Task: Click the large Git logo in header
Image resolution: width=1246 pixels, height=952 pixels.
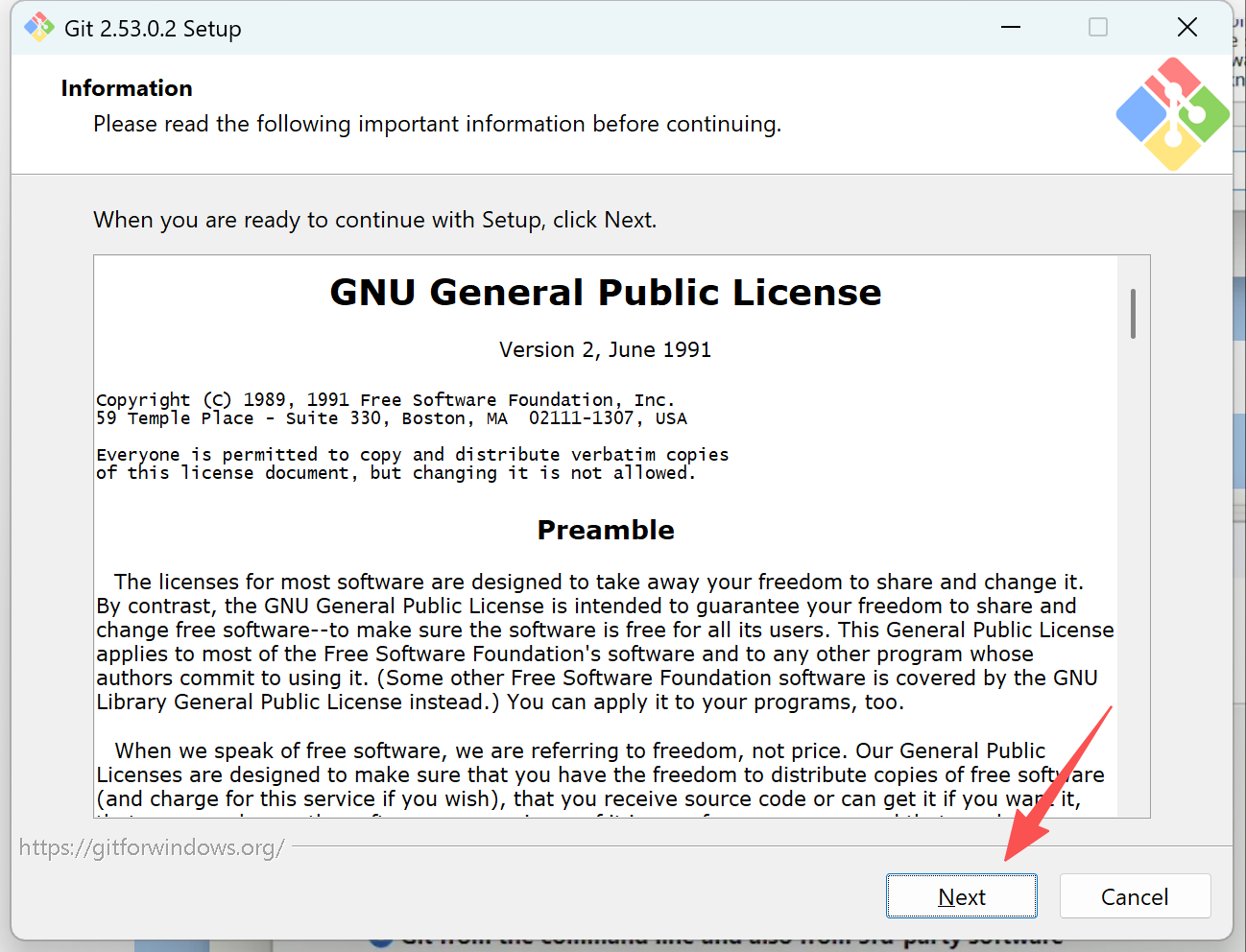Action: pyautogui.click(x=1172, y=114)
